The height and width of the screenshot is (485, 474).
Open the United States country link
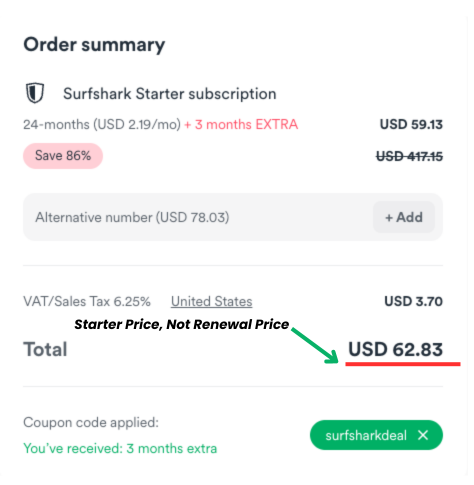coord(212,301)
